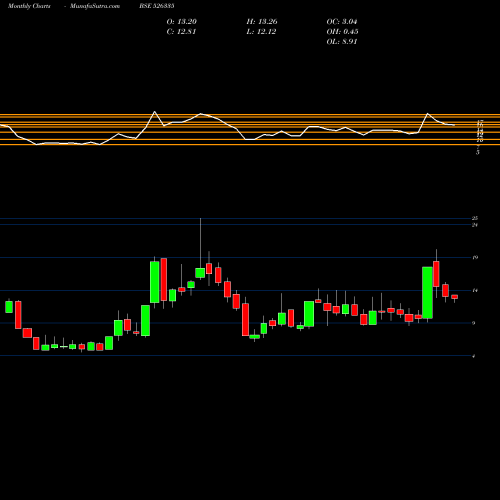500x500 pixels.
Task: Click the price axis label '9'
Action: 474,323
